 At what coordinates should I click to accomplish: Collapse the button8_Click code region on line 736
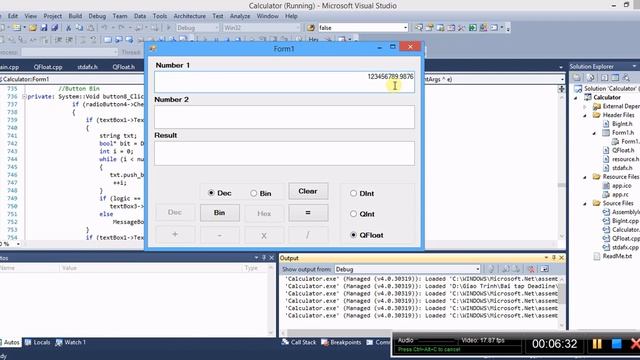coord(24,97)
